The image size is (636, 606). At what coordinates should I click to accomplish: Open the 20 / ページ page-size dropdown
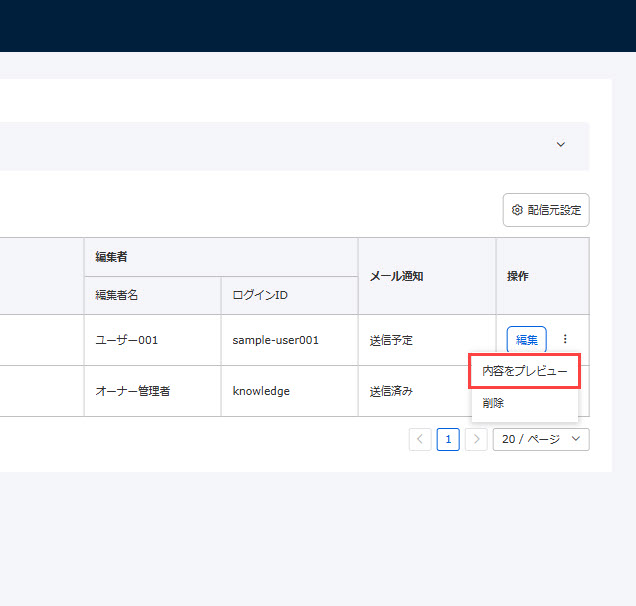(x=540, y=440)
